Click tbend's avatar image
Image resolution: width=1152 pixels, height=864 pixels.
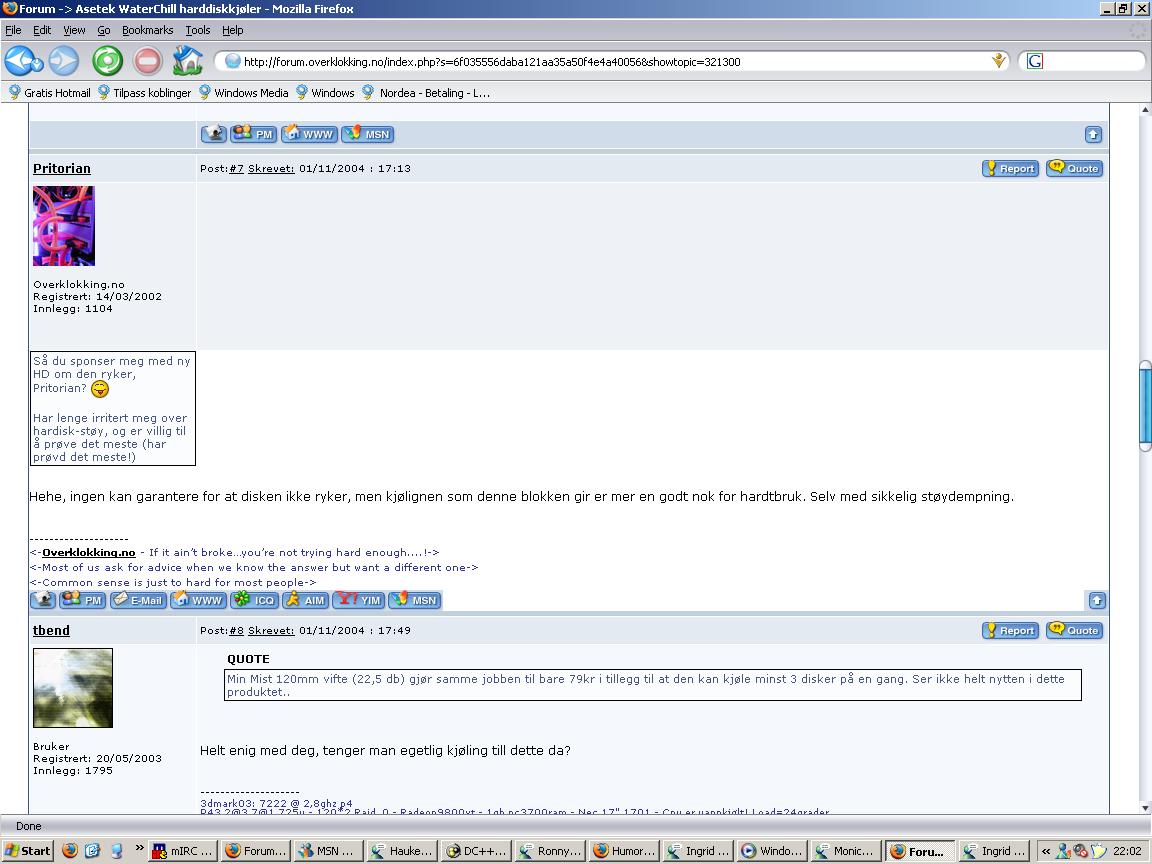pyautogui.click(x=73, y=688)
